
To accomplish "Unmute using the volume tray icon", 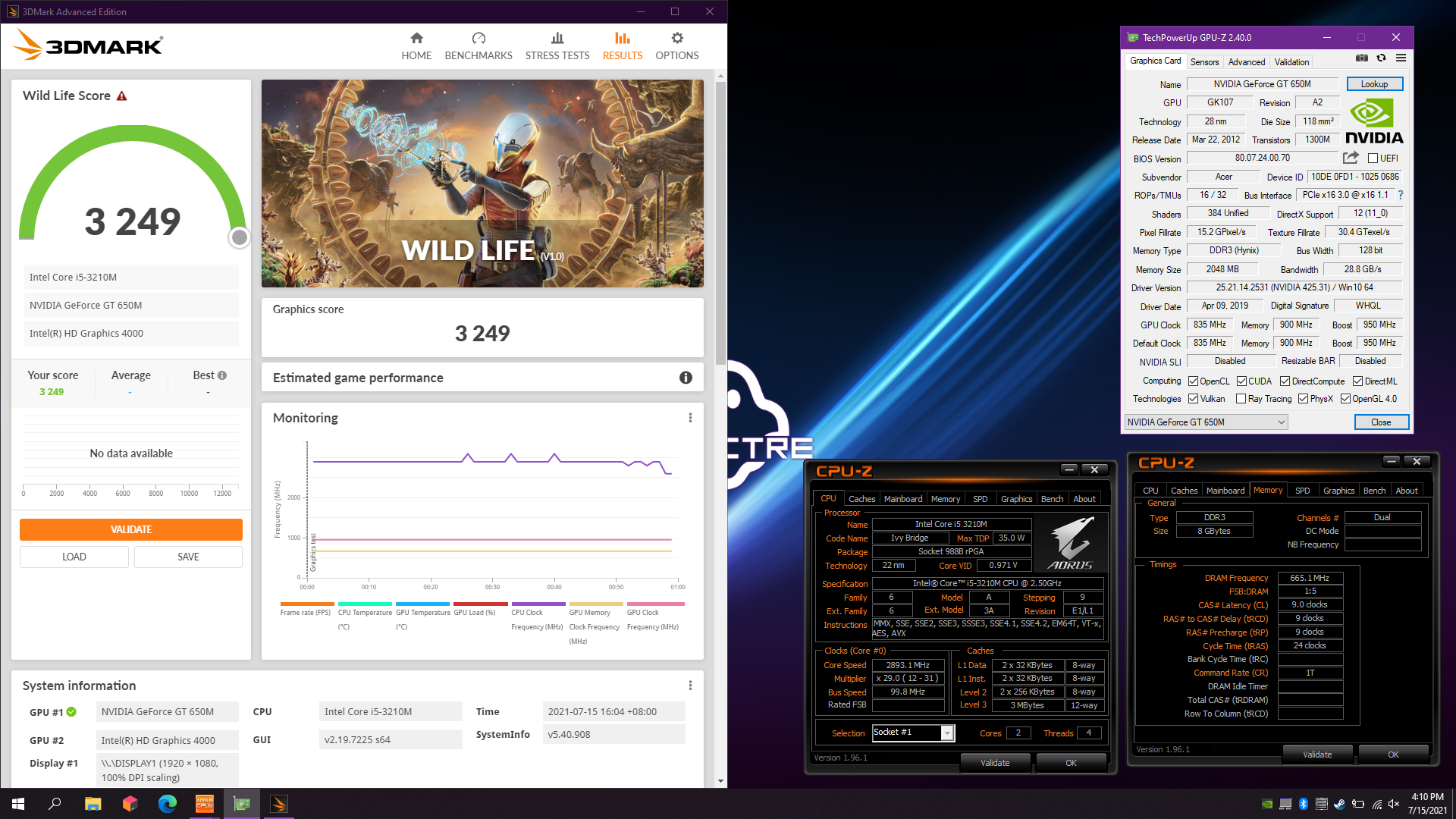I will coord(1394,805).
